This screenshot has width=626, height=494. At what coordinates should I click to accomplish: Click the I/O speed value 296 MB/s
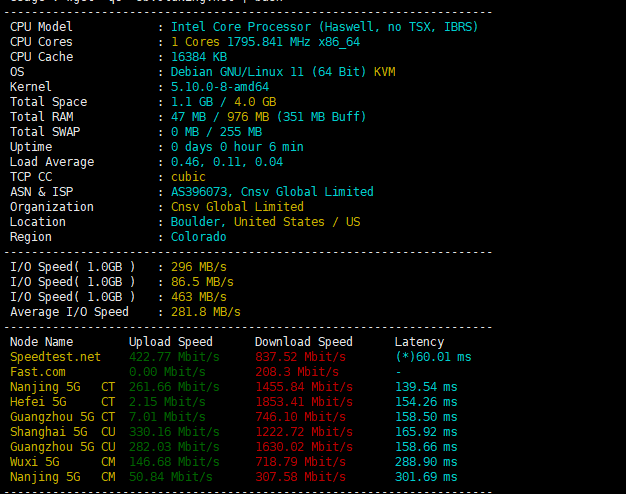coord(199,267)
